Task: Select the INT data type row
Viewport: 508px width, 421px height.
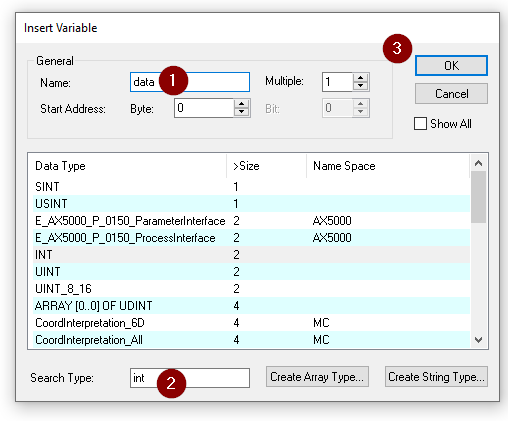Action: (x=252, y=255)
